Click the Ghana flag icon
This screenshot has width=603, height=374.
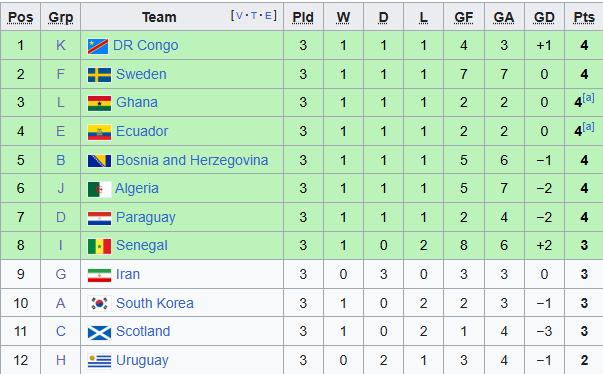point(99,103)
